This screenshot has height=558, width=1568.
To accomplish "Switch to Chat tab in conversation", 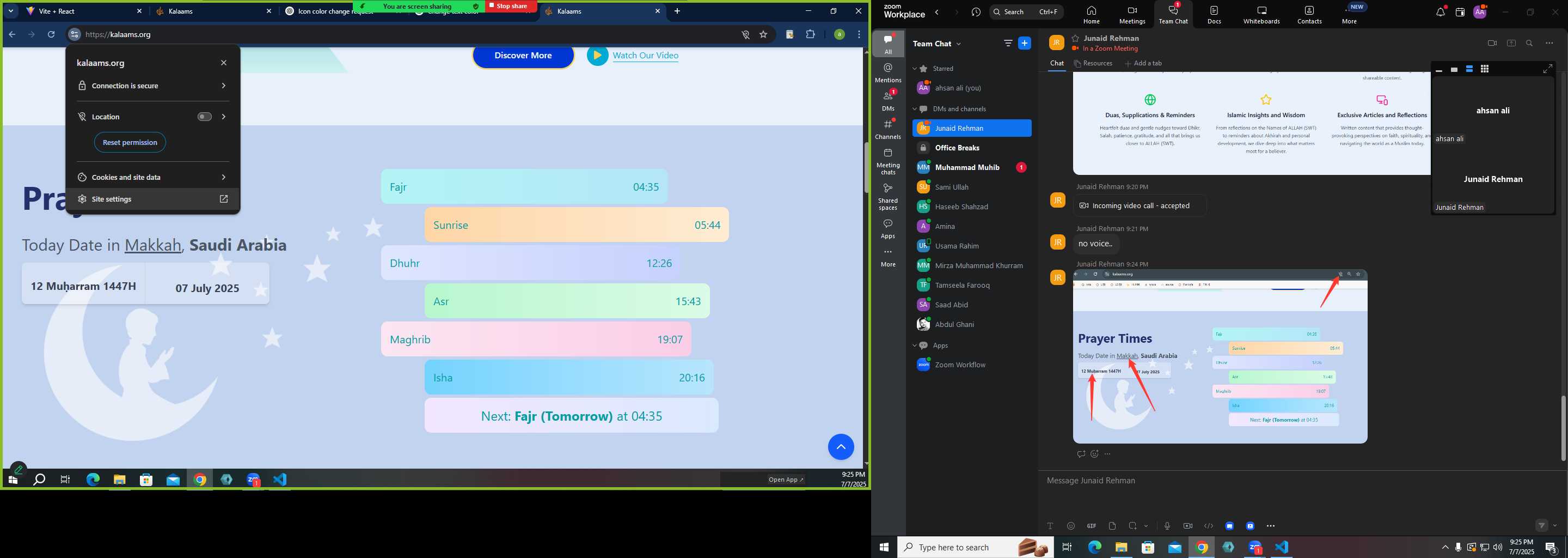I will [1057, 63].
